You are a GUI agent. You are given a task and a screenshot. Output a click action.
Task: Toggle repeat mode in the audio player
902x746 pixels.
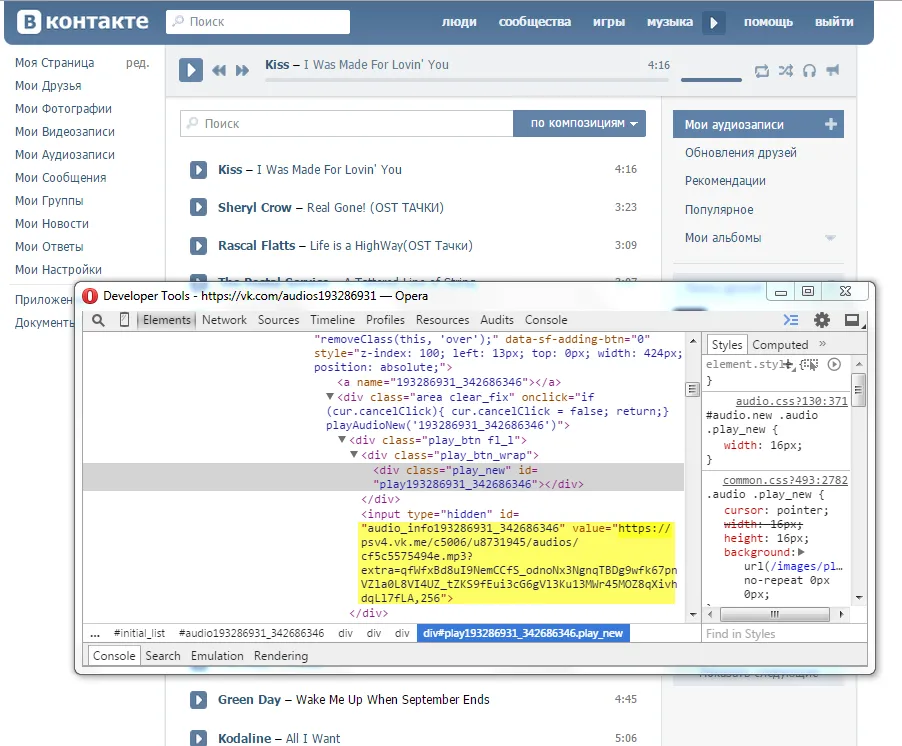(762, 70)
